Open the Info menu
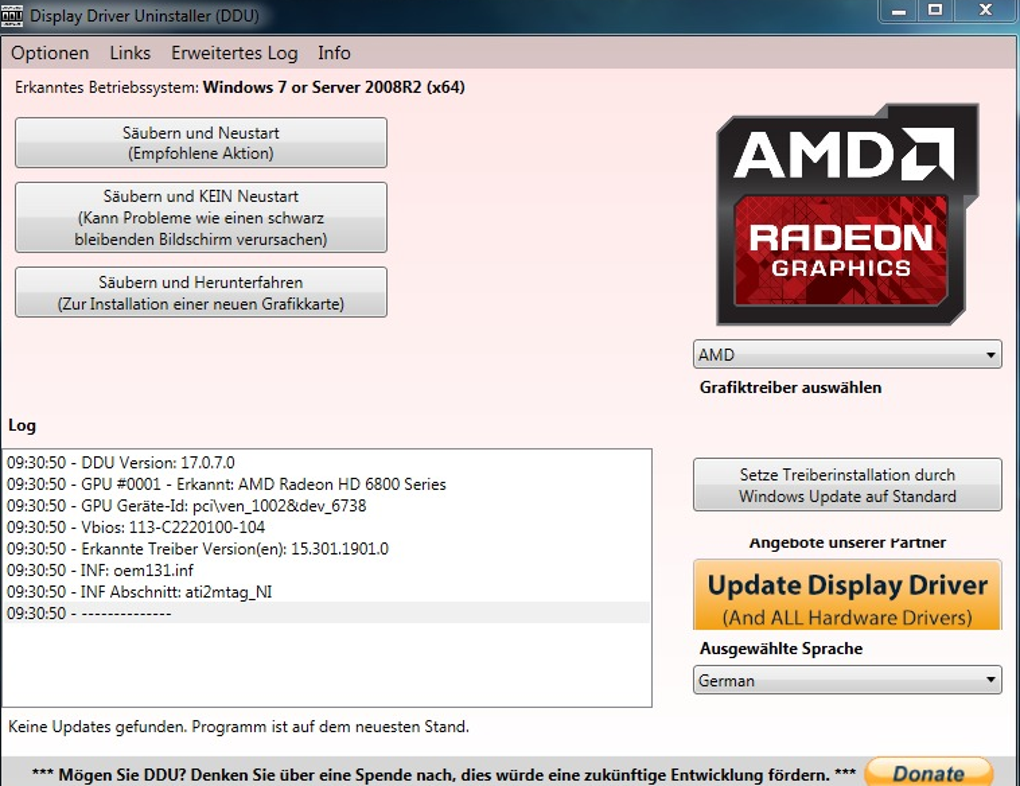Screen dimensions: 1020x786 point(333,52)
